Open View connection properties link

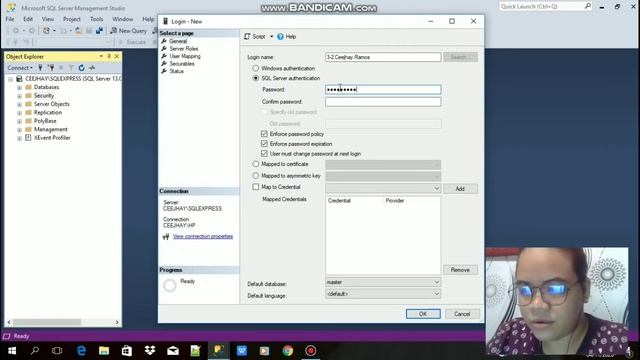[202, 236]
